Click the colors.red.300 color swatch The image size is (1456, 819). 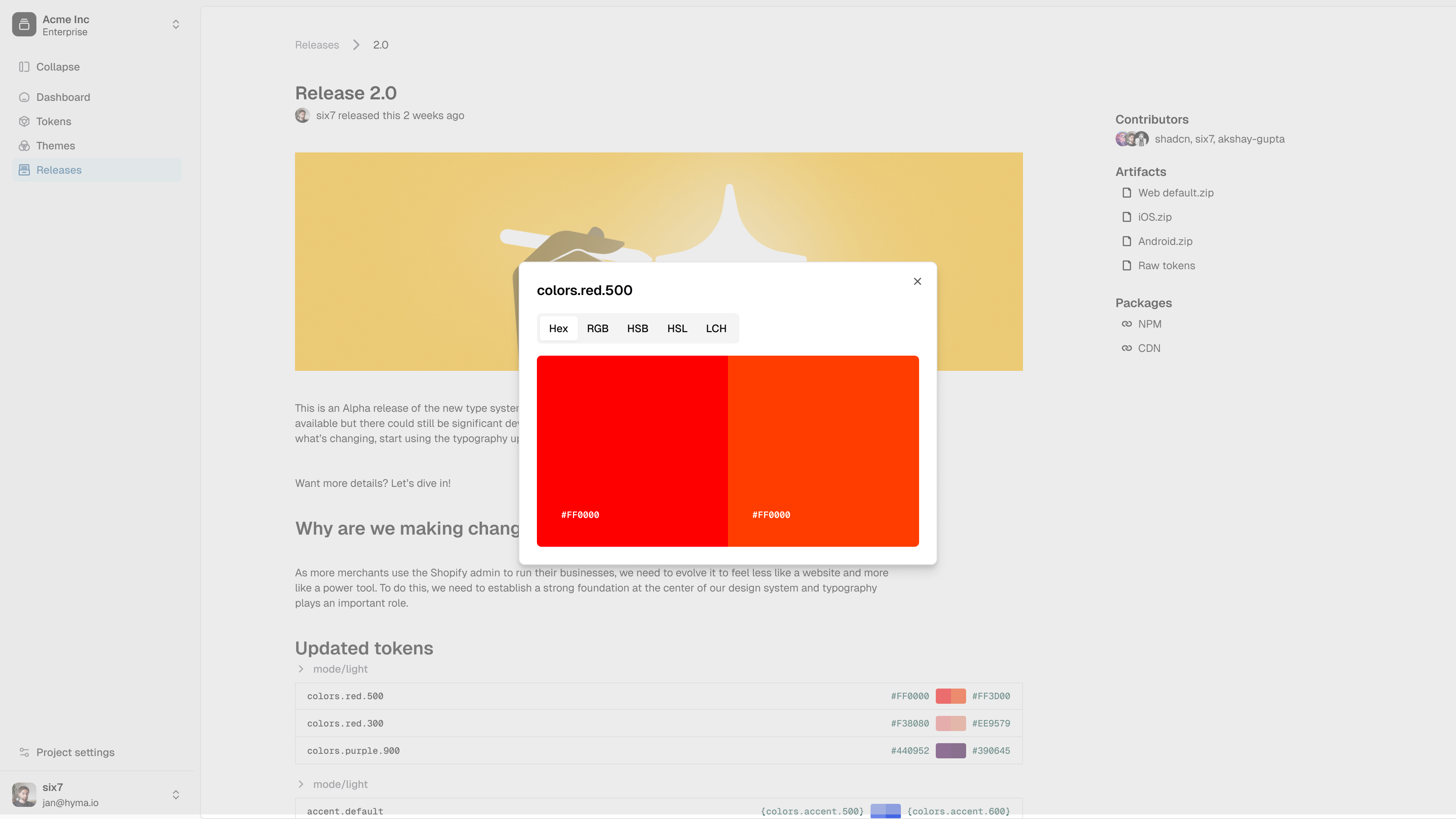[x=950, y=723]
